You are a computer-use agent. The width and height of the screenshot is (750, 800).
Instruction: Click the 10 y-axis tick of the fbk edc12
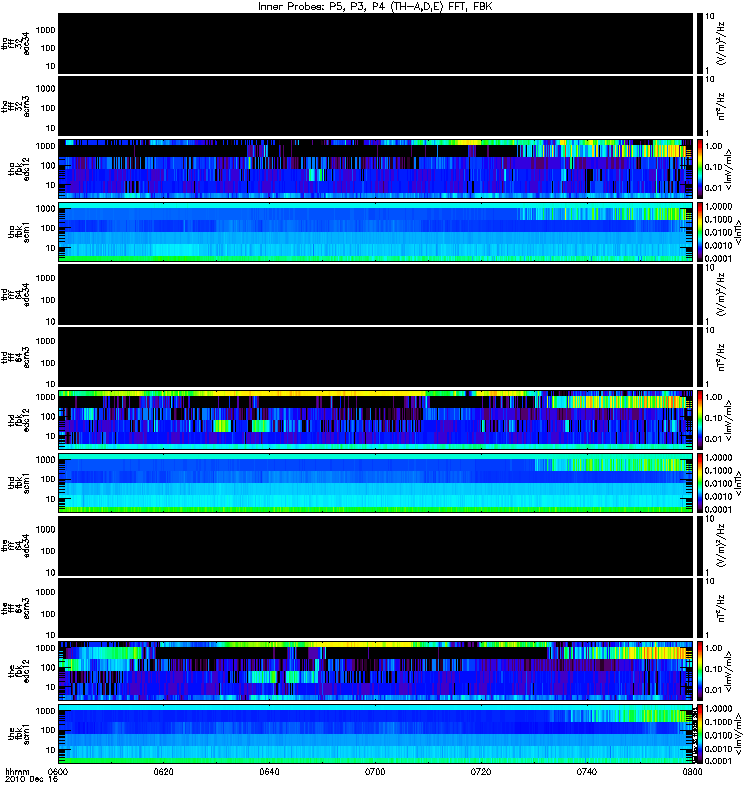tap(50, 687)
